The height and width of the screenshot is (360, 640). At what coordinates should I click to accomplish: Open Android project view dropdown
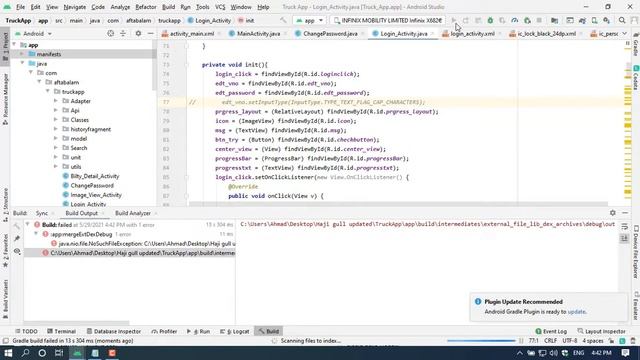(33, 33)
